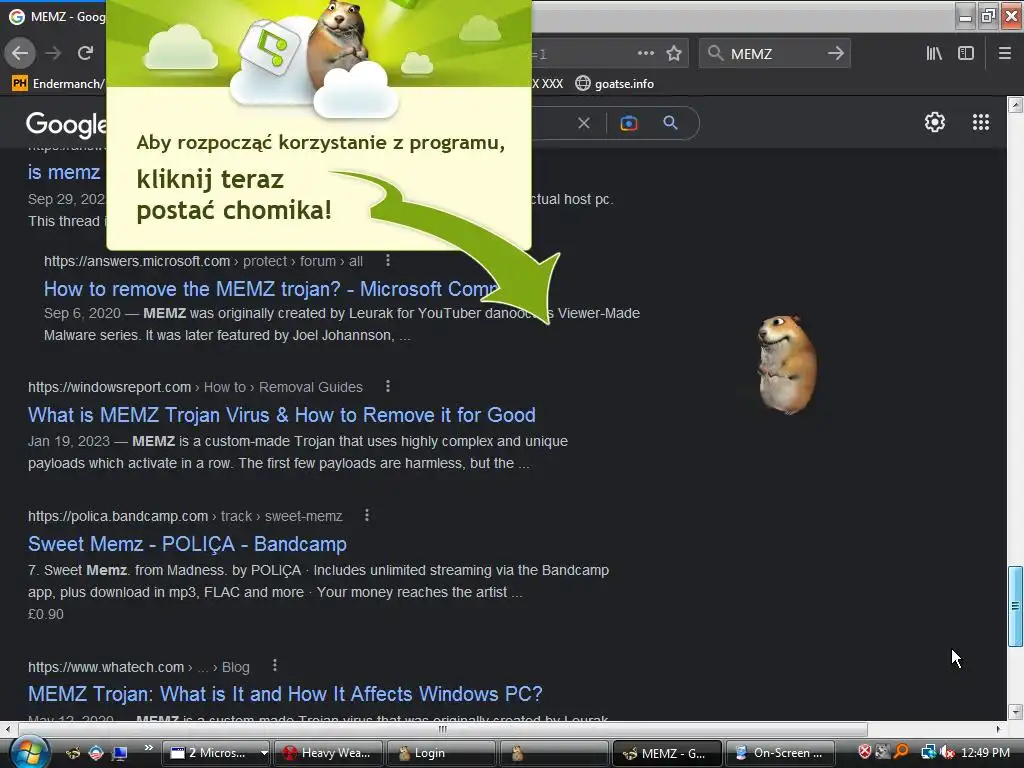Clear the Google search box with the X

[x=584, y=123]
